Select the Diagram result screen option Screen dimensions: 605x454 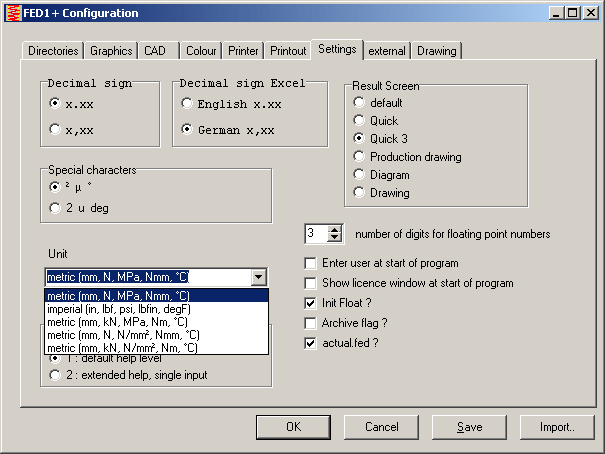point(359,175)
